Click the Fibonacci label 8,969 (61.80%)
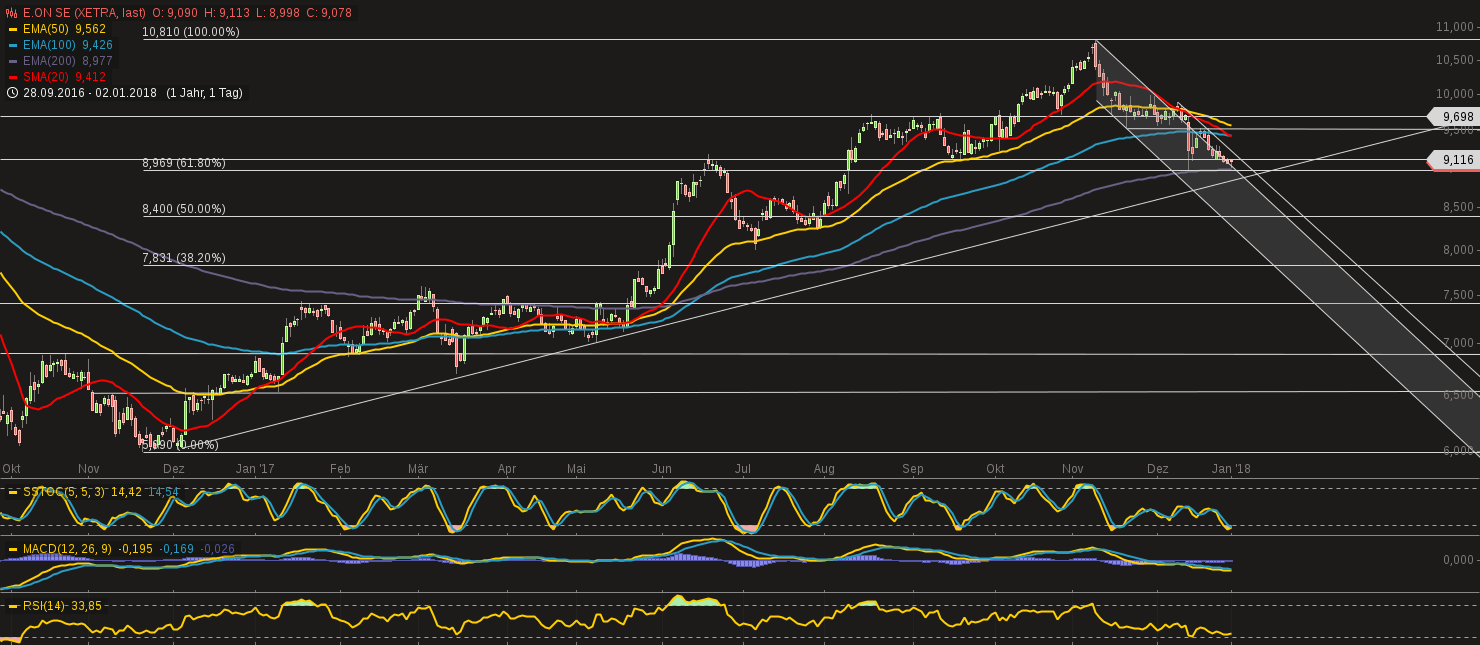Image resolution: width=1480 pixels, height=645 pixels. point(184,163)
